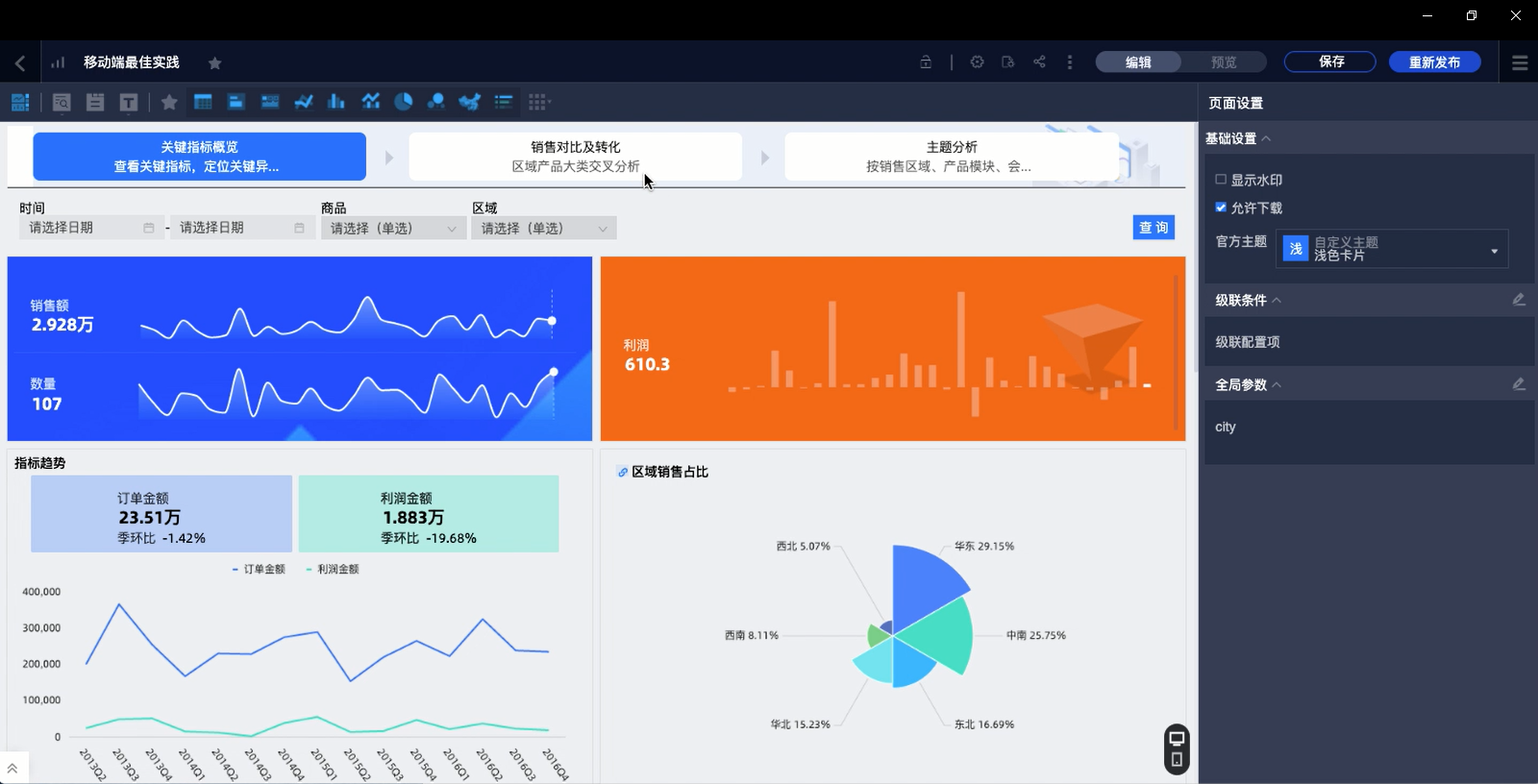Click the start date input field

click(x=90, y=228)
